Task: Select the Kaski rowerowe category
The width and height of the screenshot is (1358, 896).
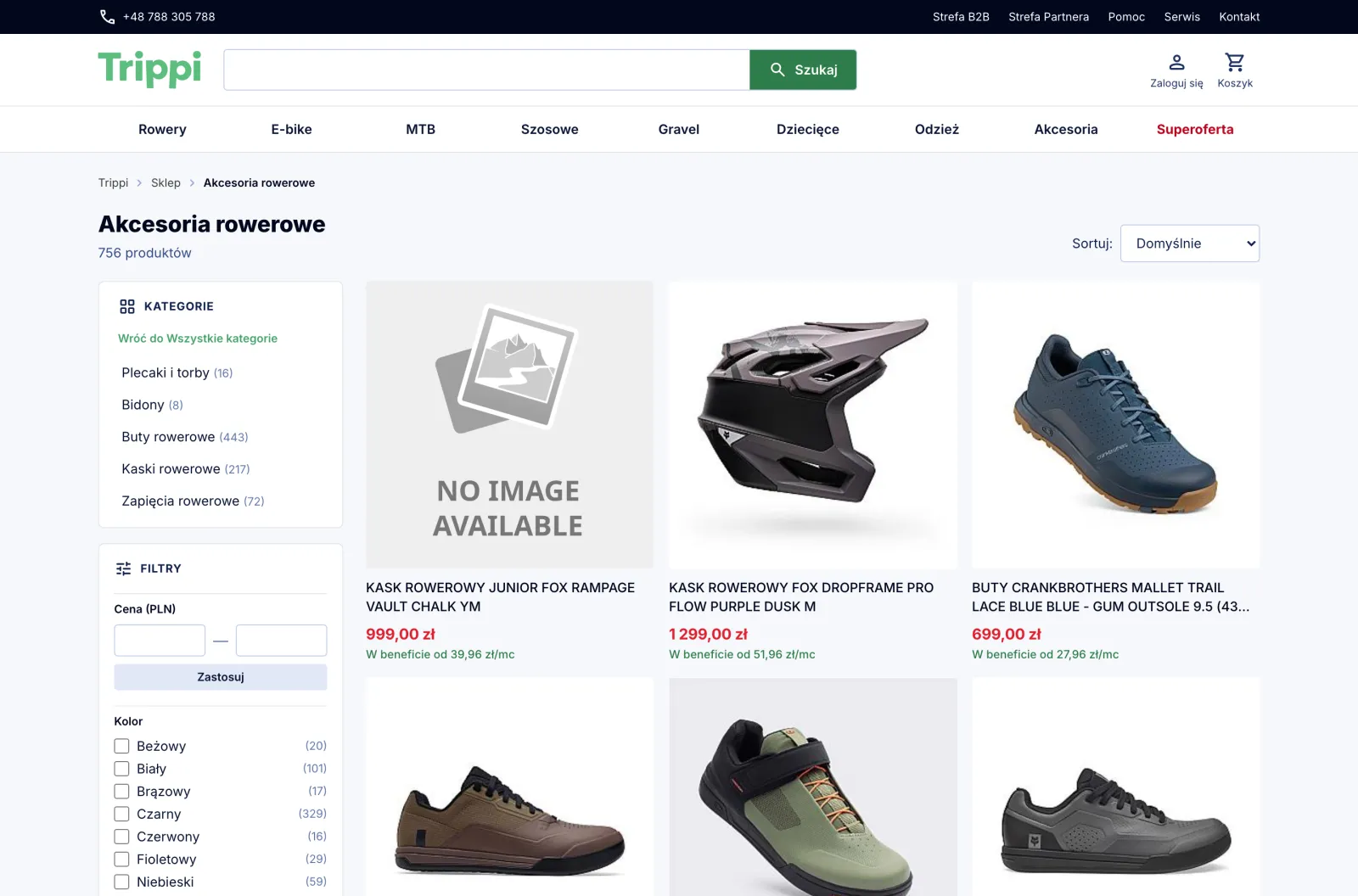Action: (x=186, y=469)
